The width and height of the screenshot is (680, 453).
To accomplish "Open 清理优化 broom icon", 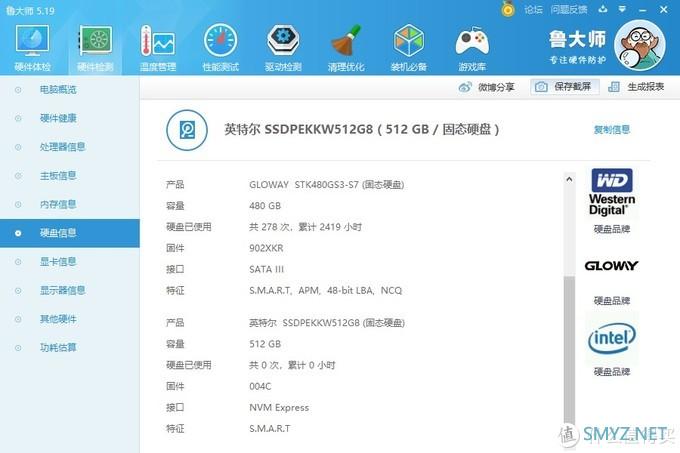I will click(346, 41).
